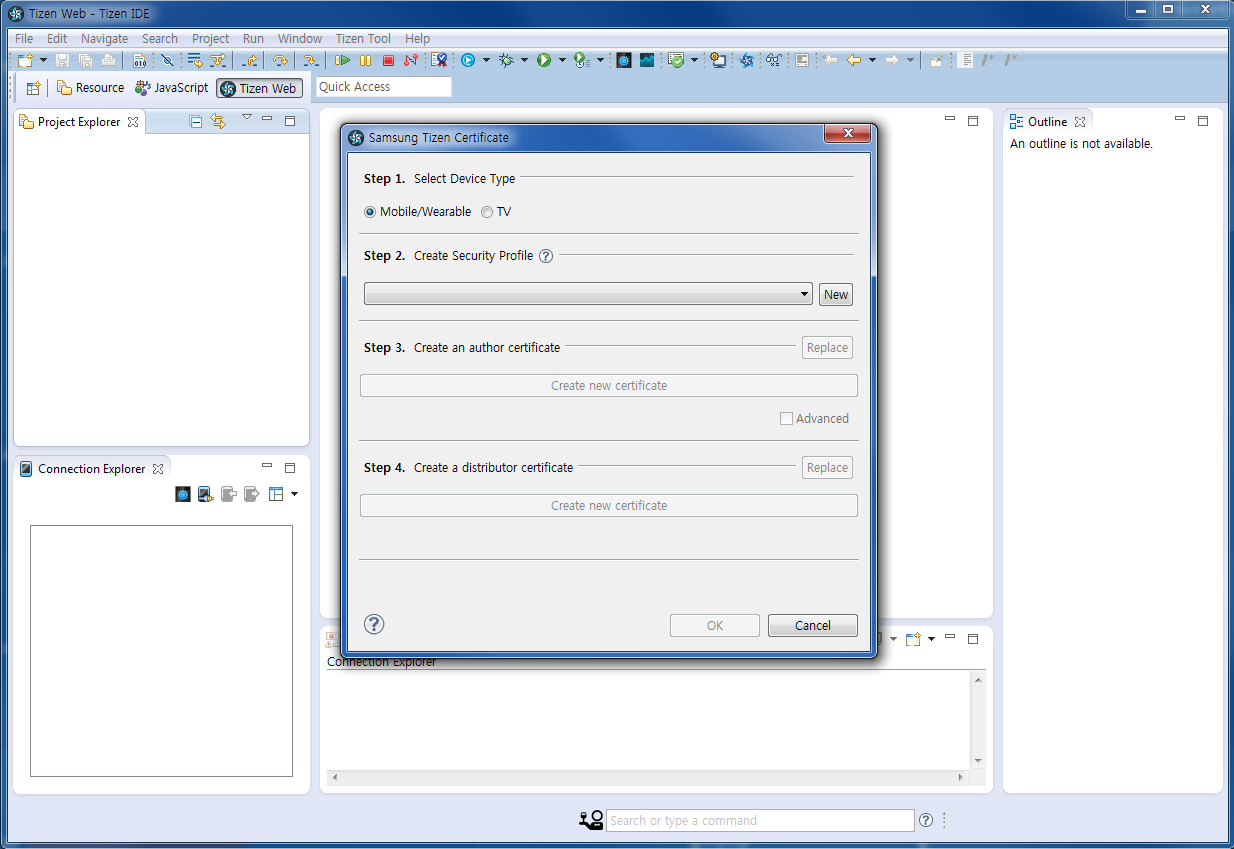
Task: Click the New security profile button
Action: (x=836, y=294)
